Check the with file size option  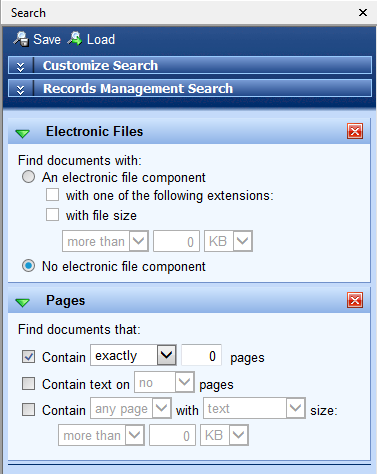(52, 215)
